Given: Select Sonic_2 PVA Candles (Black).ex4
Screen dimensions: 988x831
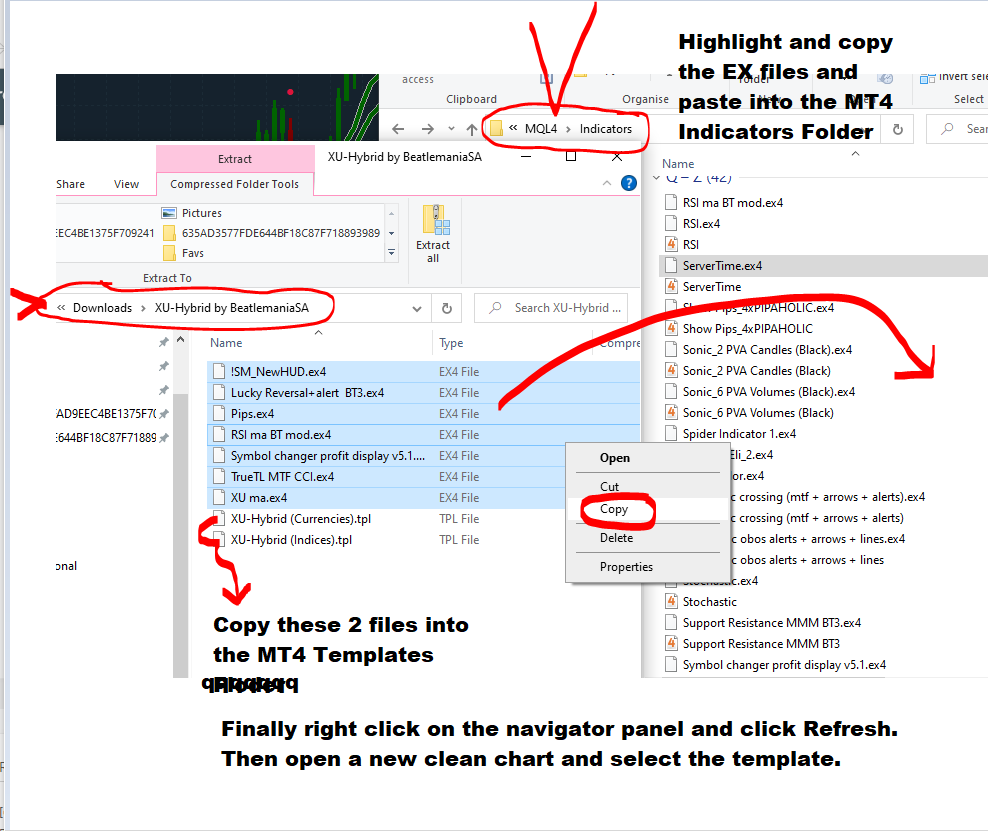Looking at the screenshot, I should [767, 350].
